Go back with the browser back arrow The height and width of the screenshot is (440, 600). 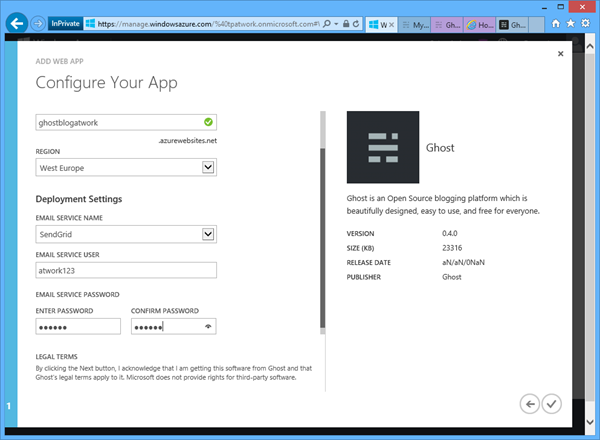click(x=17, y=24)
